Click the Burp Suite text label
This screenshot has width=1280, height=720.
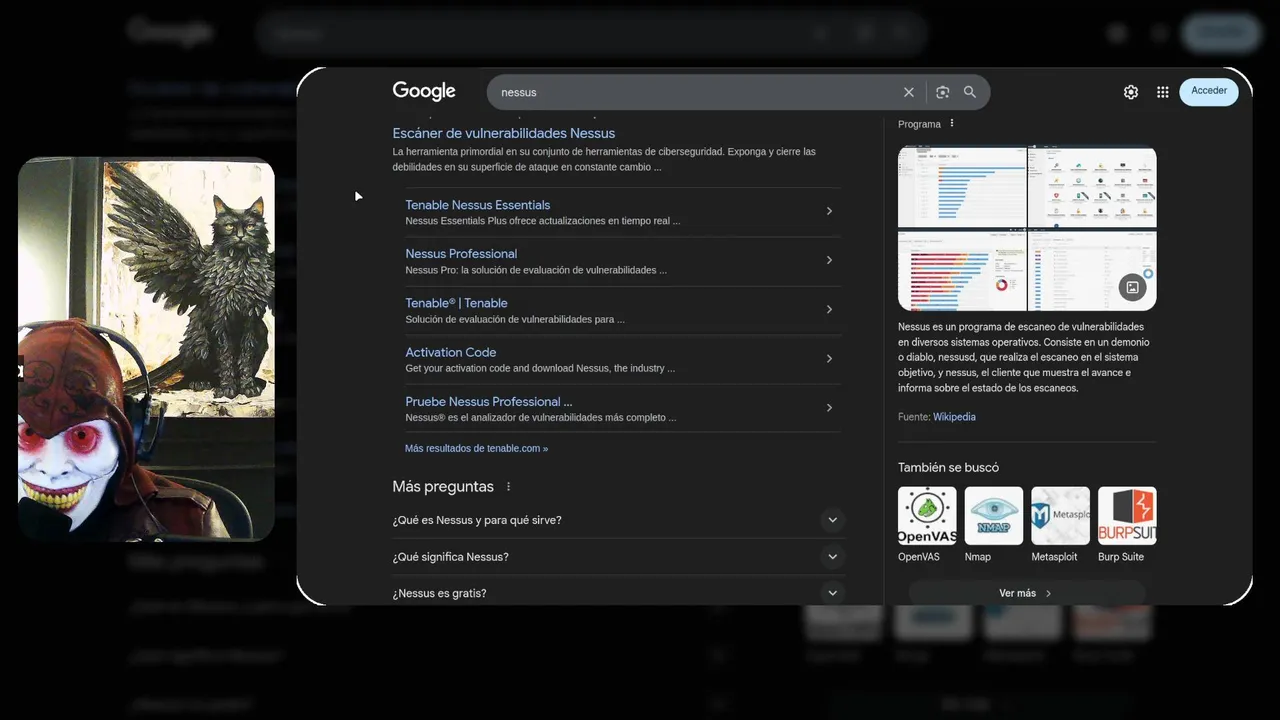[x=1121, y=557]
